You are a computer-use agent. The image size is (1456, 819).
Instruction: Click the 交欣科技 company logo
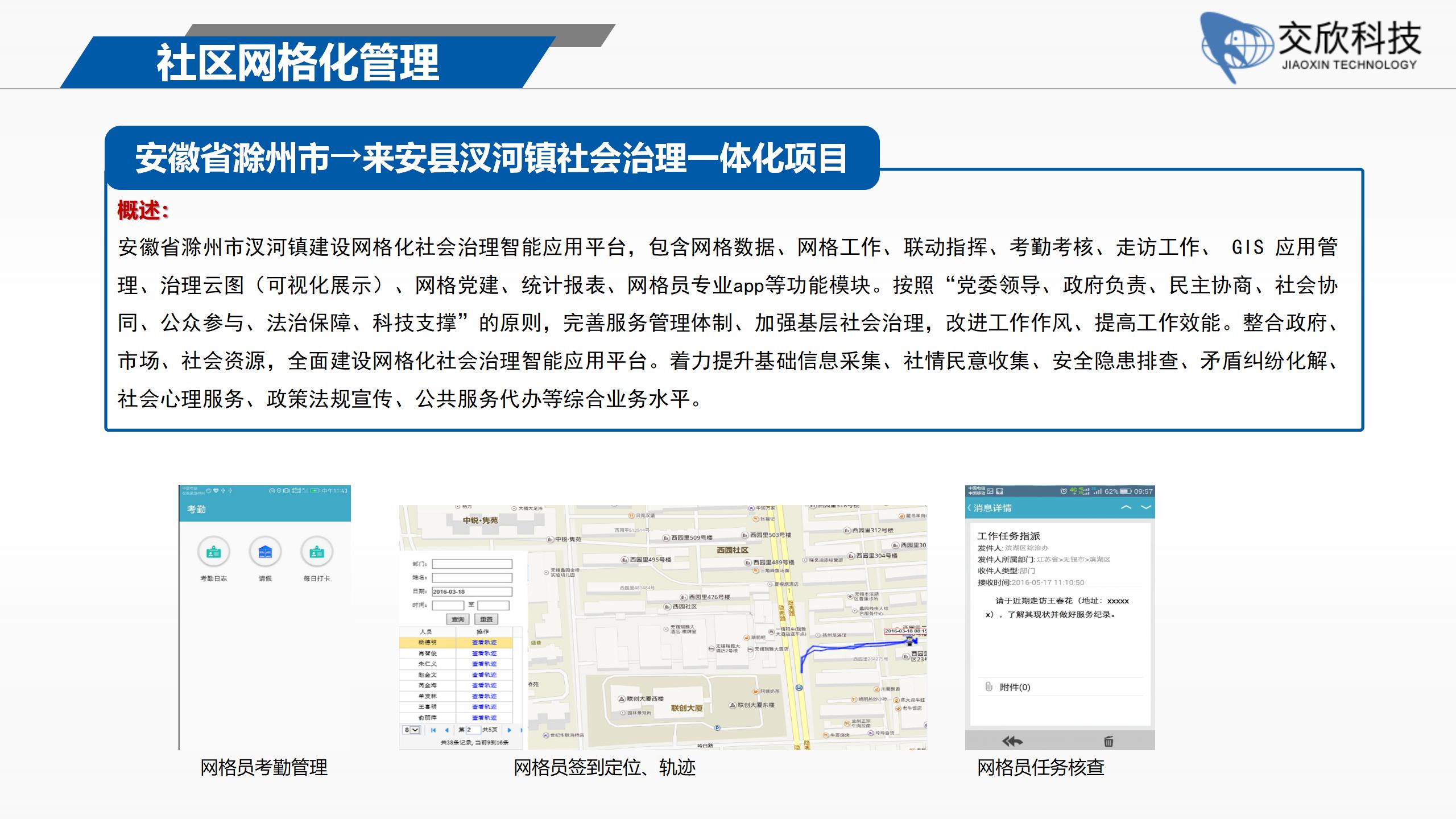pyautogui.click(x=1311, y=48)
